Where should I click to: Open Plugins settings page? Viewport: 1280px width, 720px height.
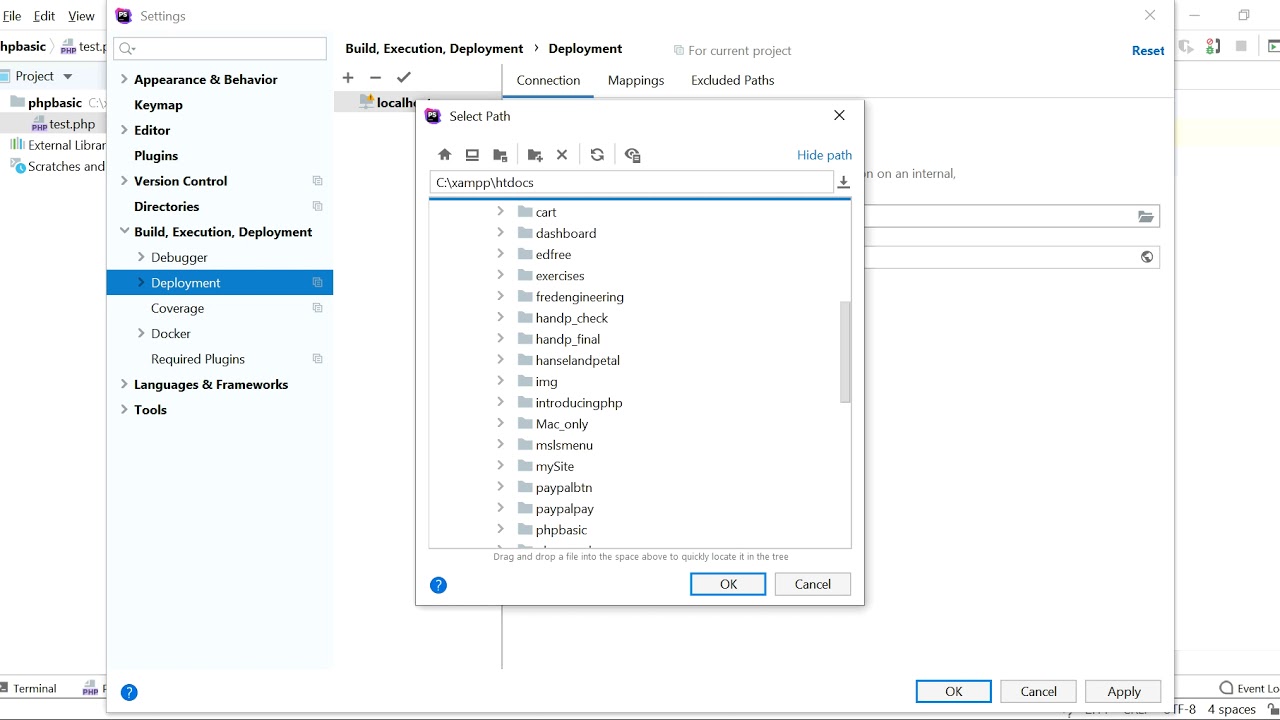point(156,156)
